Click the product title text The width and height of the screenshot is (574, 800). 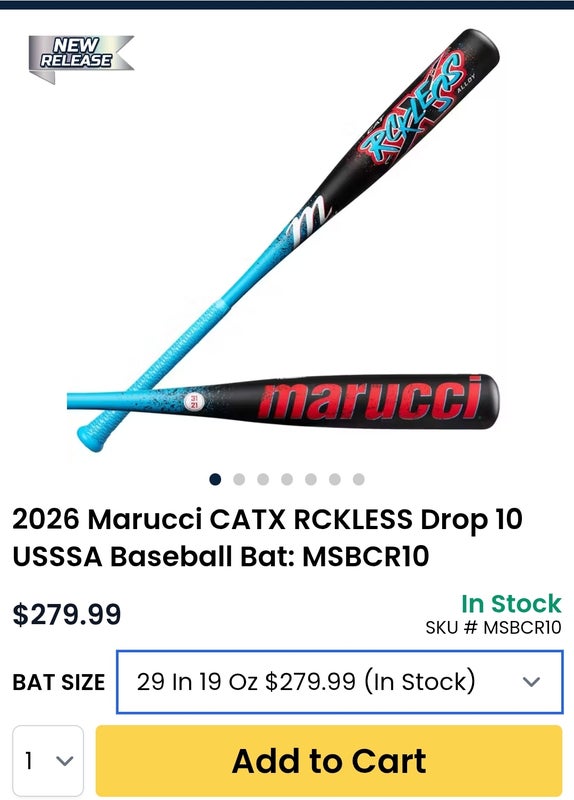coord(267,537)
